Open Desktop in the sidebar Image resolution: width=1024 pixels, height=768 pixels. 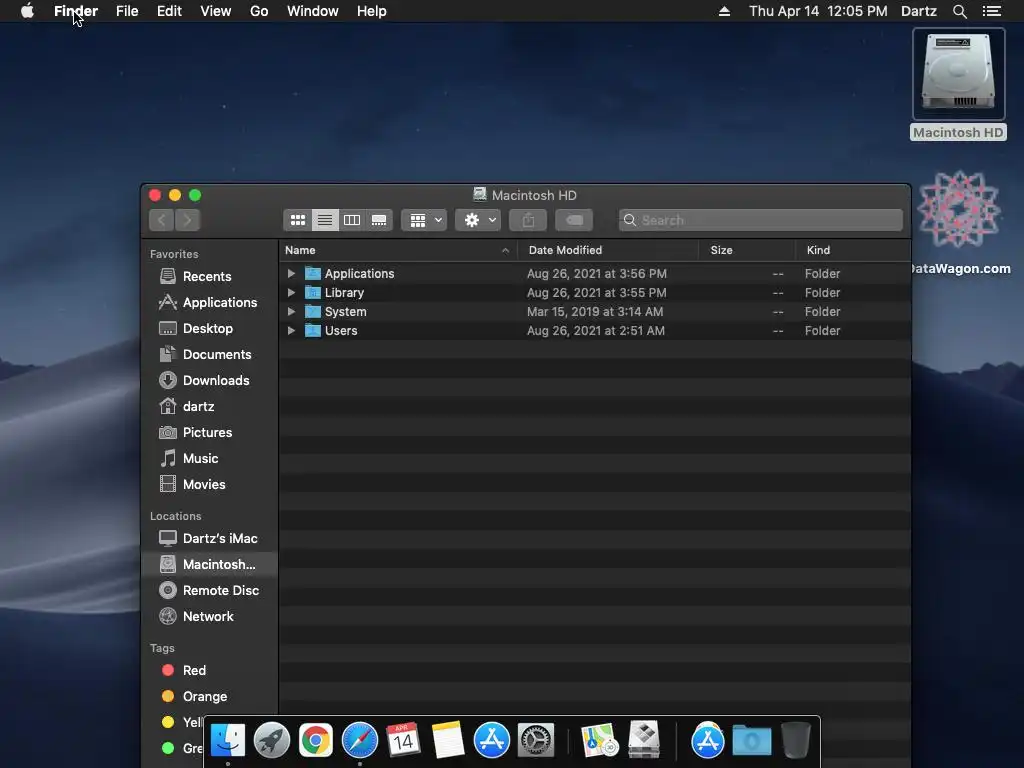[x=210, y=328]
